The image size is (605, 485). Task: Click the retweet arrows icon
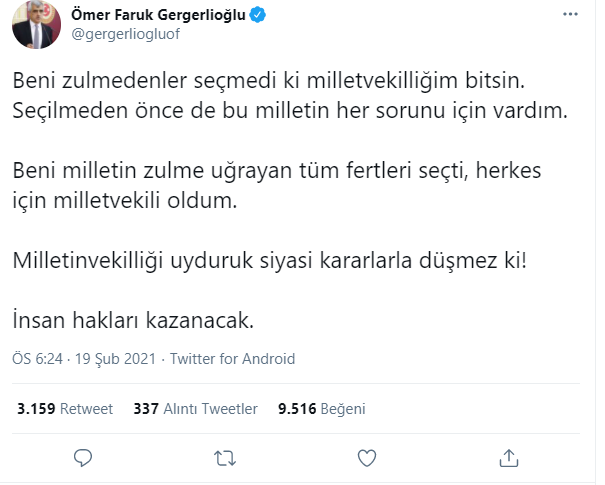pyautogui.click(x=226, y=458)
